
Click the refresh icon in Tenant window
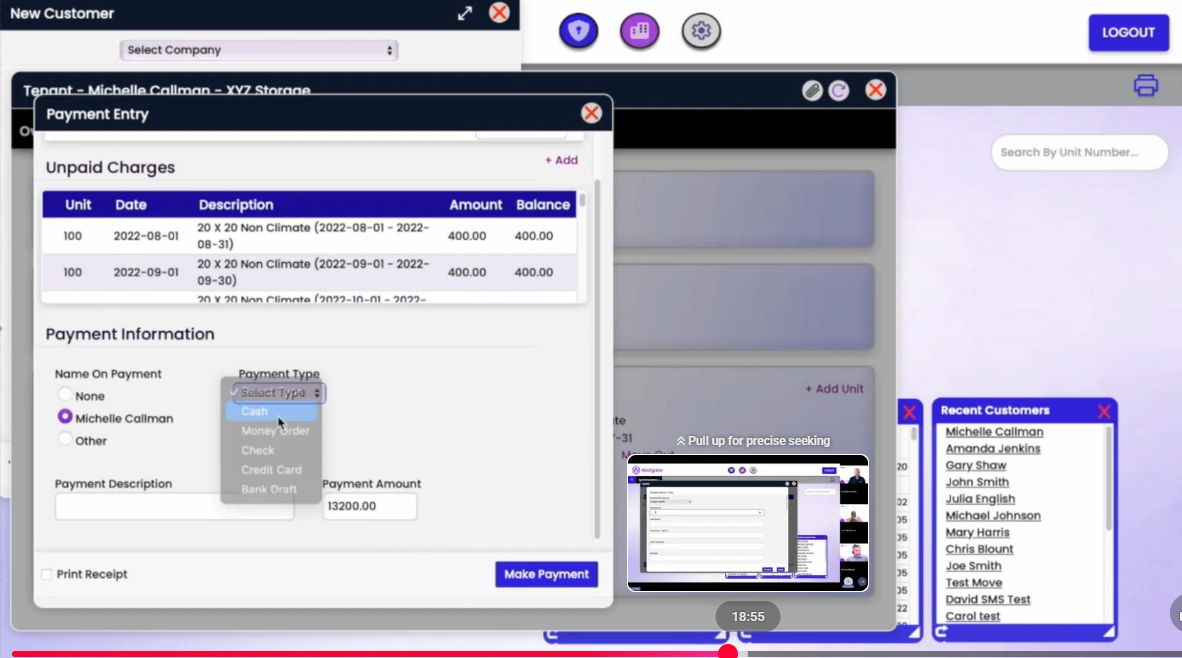[838, 90]
